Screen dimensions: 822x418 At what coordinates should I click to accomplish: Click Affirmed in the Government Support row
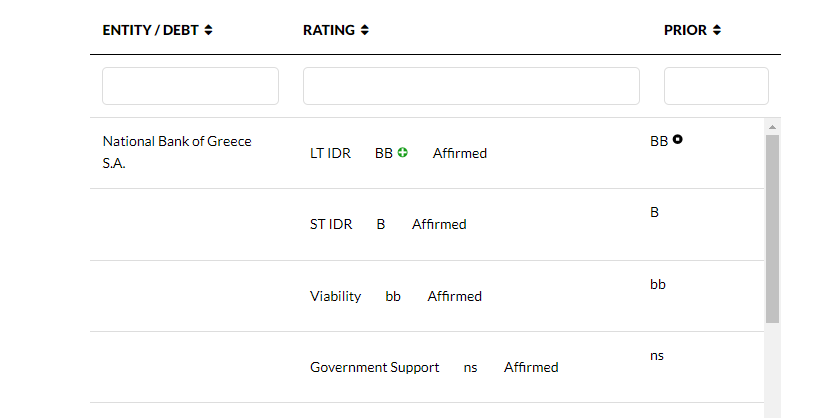point(531,367)
